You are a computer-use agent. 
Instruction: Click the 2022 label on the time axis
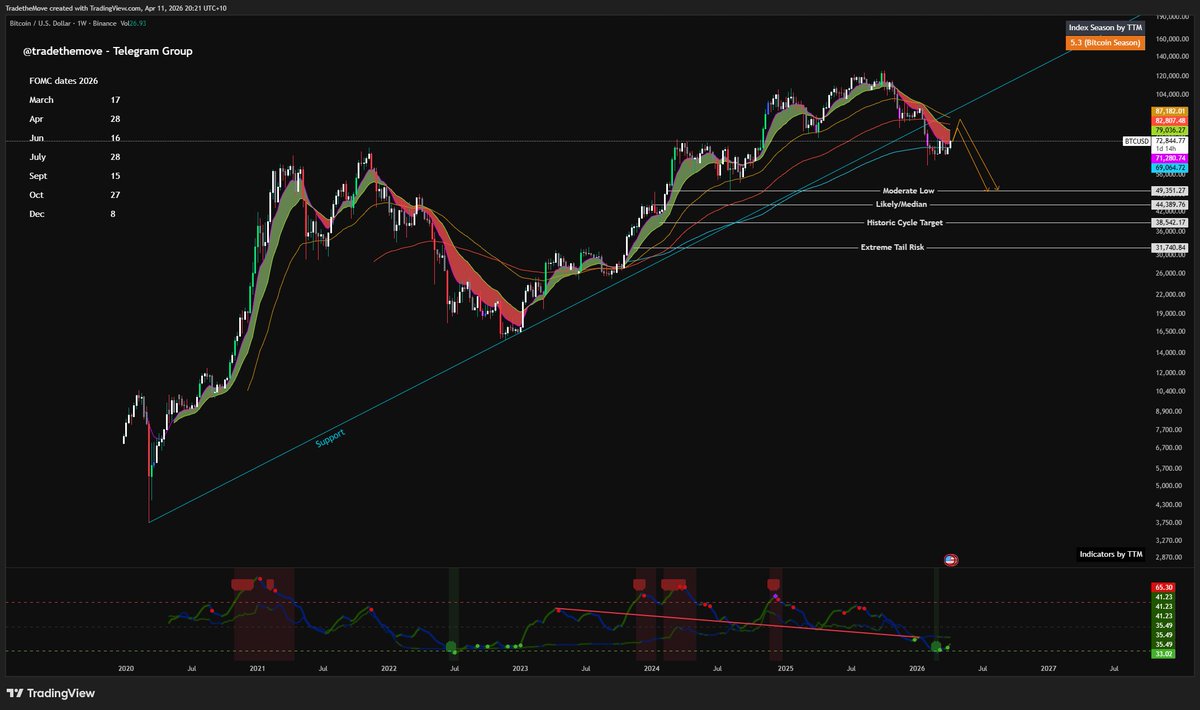(389, 667)
